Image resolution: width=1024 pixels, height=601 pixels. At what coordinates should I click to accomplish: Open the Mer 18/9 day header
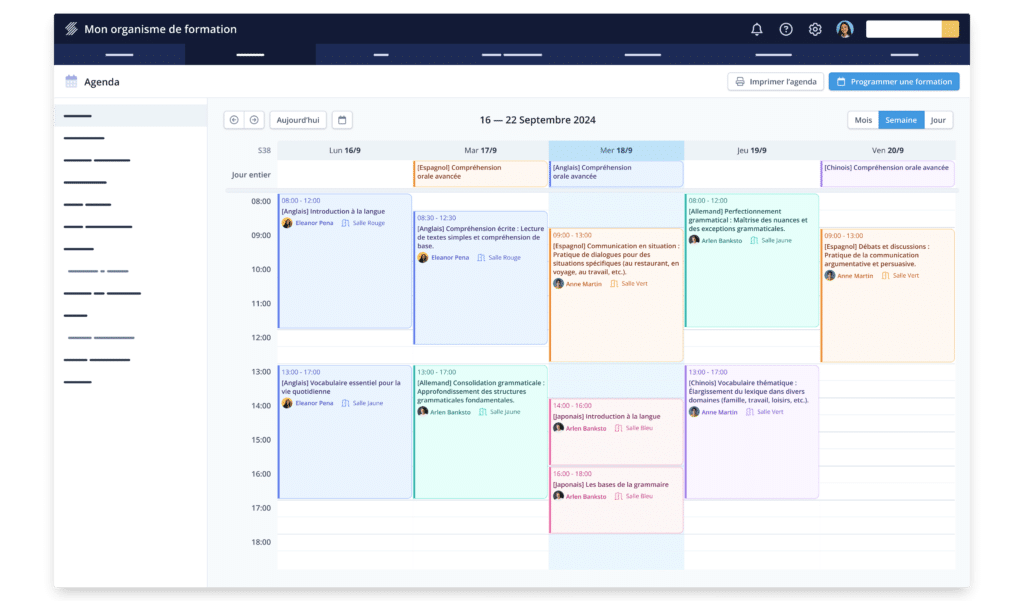coord(616,150)
